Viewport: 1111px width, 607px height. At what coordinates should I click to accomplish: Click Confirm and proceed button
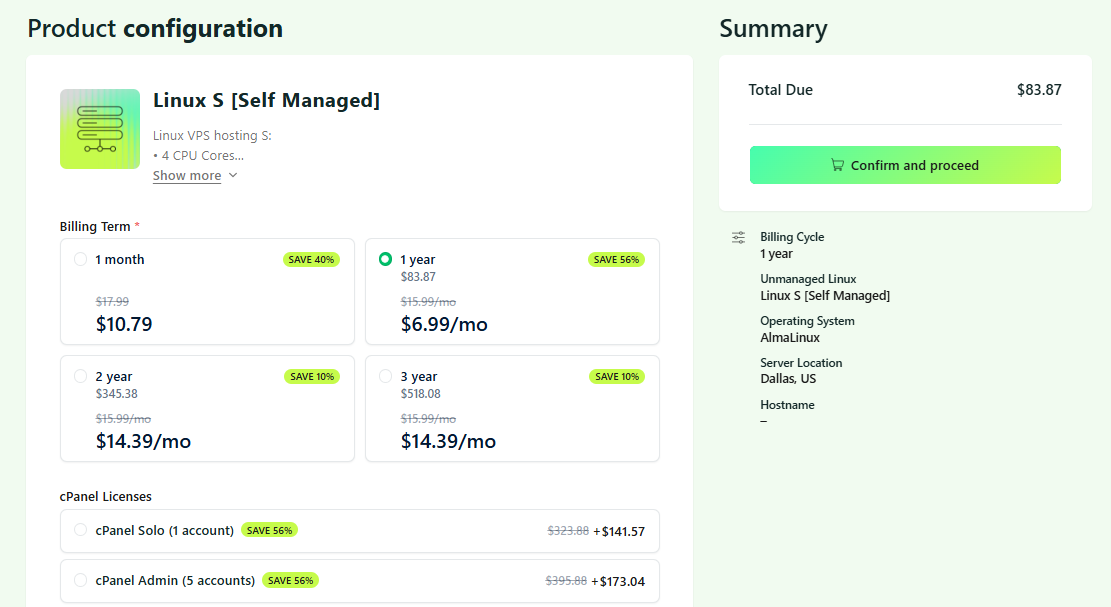(x=906, y=165)
